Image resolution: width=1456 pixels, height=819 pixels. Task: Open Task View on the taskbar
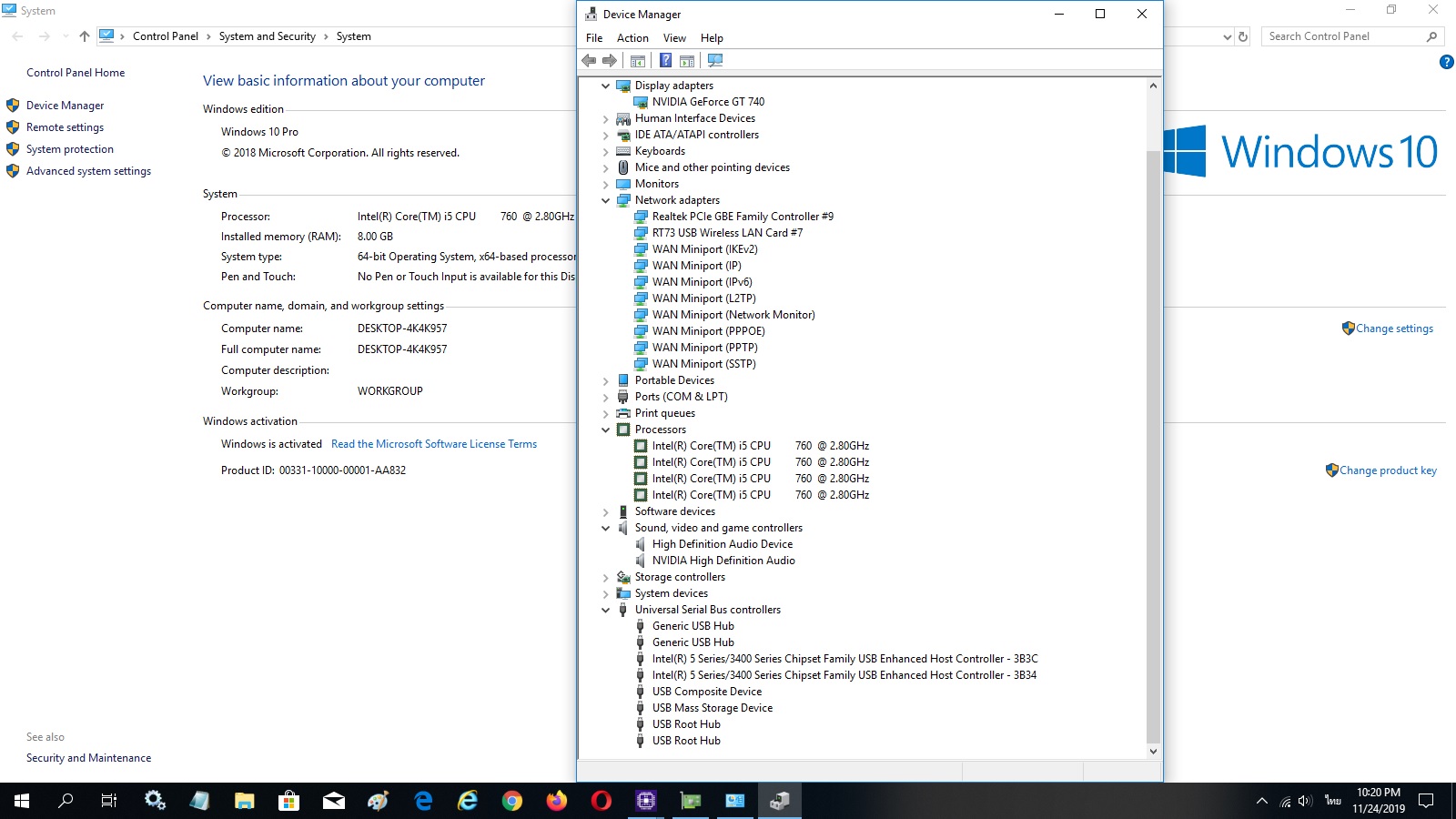(x=109, y=801)
